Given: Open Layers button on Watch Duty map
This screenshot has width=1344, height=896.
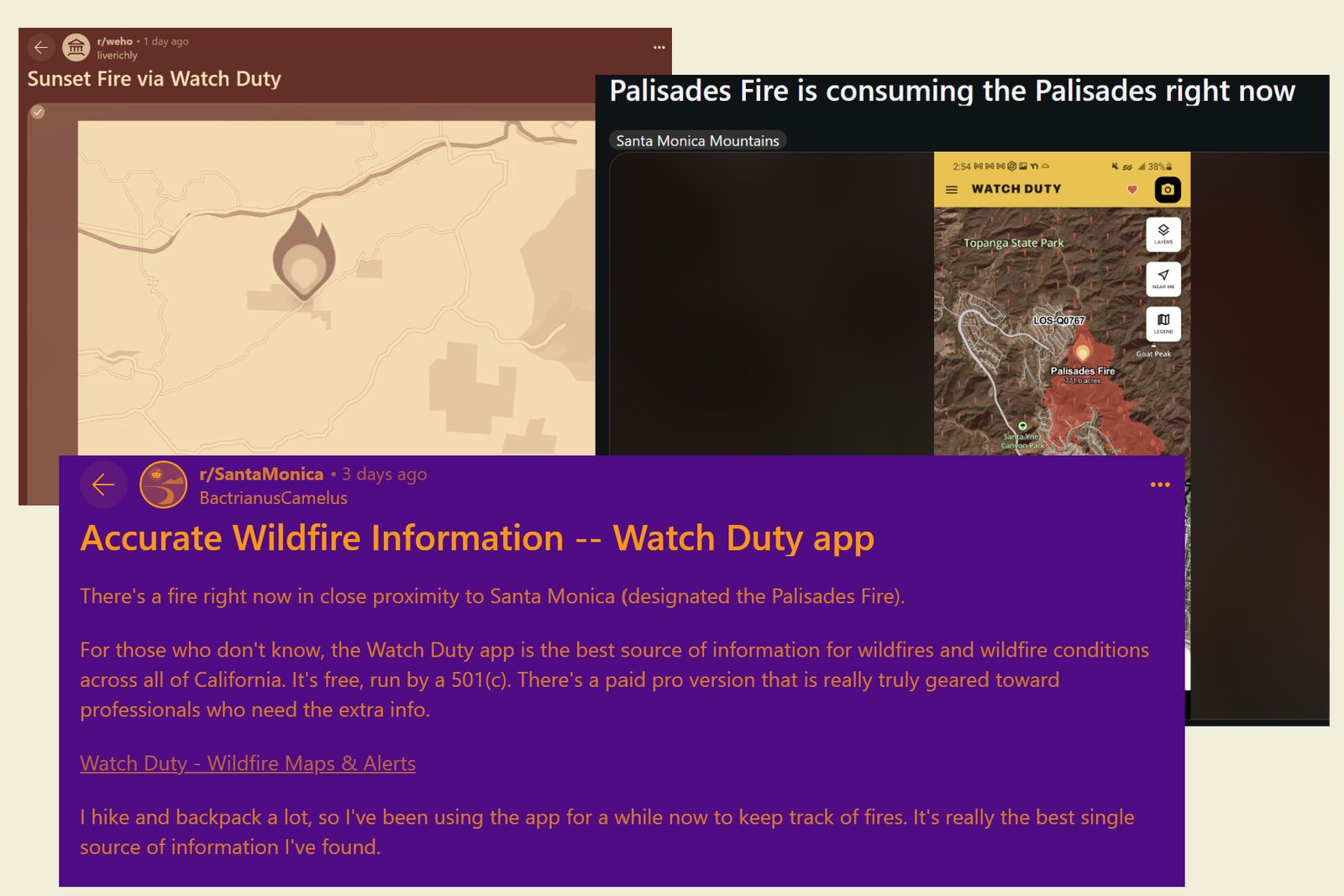Looking at the screenshot, I should click(1163, 234).
